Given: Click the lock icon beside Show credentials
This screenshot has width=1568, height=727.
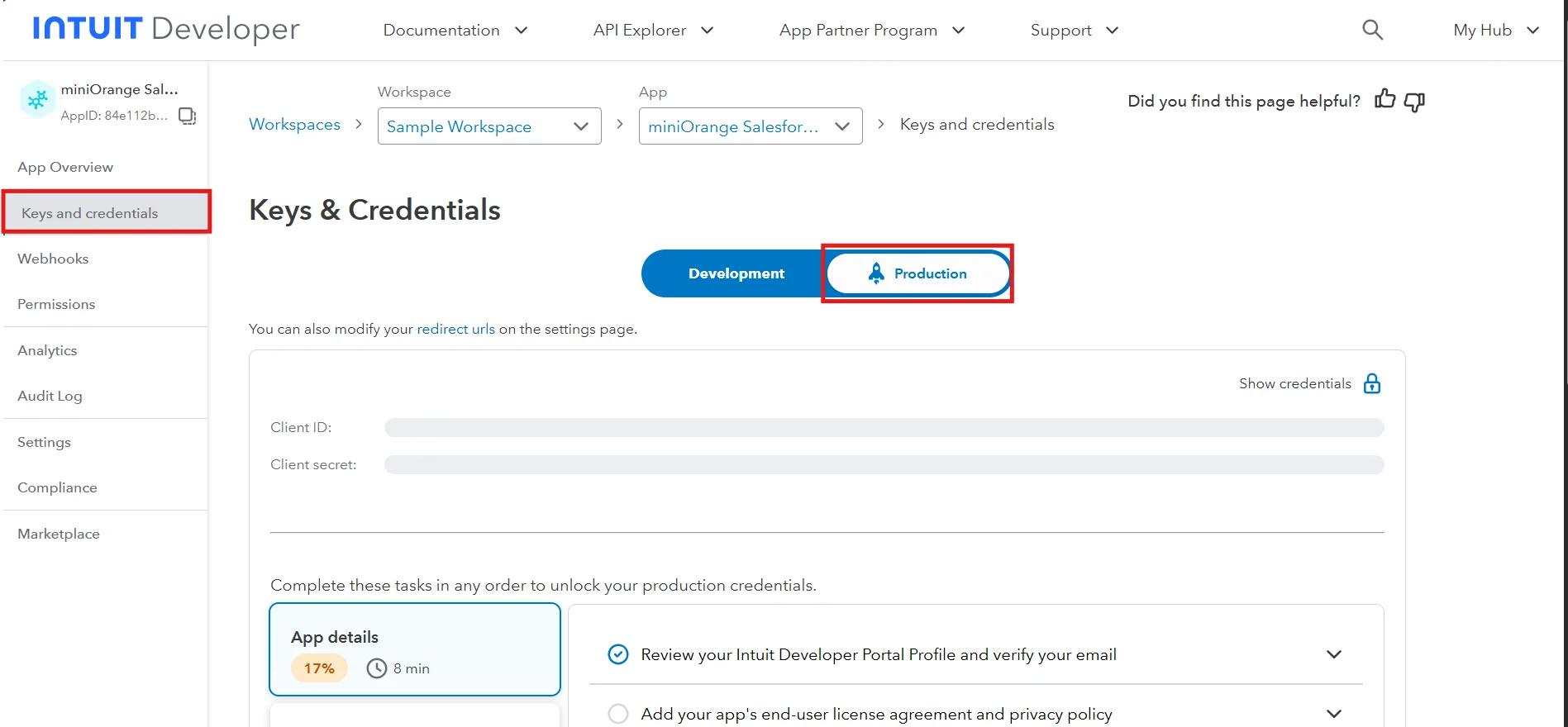Looking at the screenshot, I should pyautogui.click(x=1372, y=383).
